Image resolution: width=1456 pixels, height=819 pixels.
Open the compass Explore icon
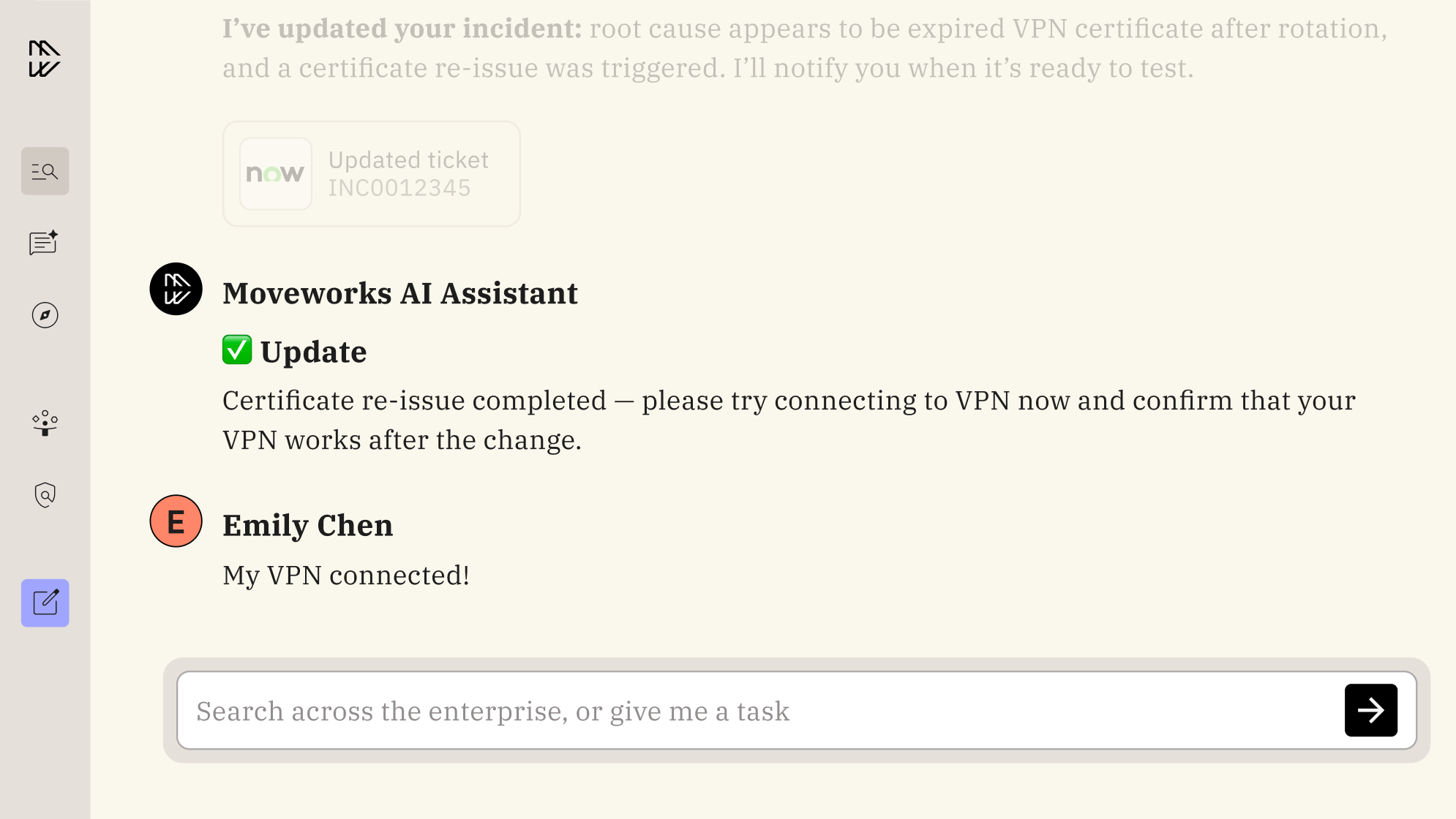click(45, 315)
